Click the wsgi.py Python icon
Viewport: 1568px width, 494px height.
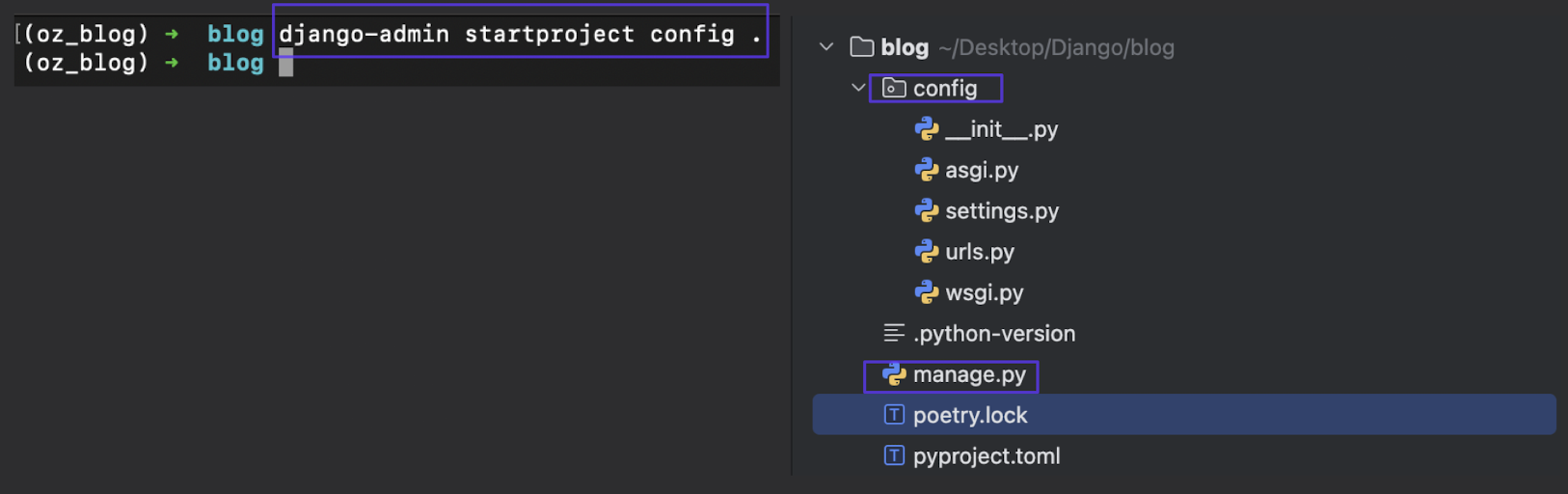tap(927, 292)
